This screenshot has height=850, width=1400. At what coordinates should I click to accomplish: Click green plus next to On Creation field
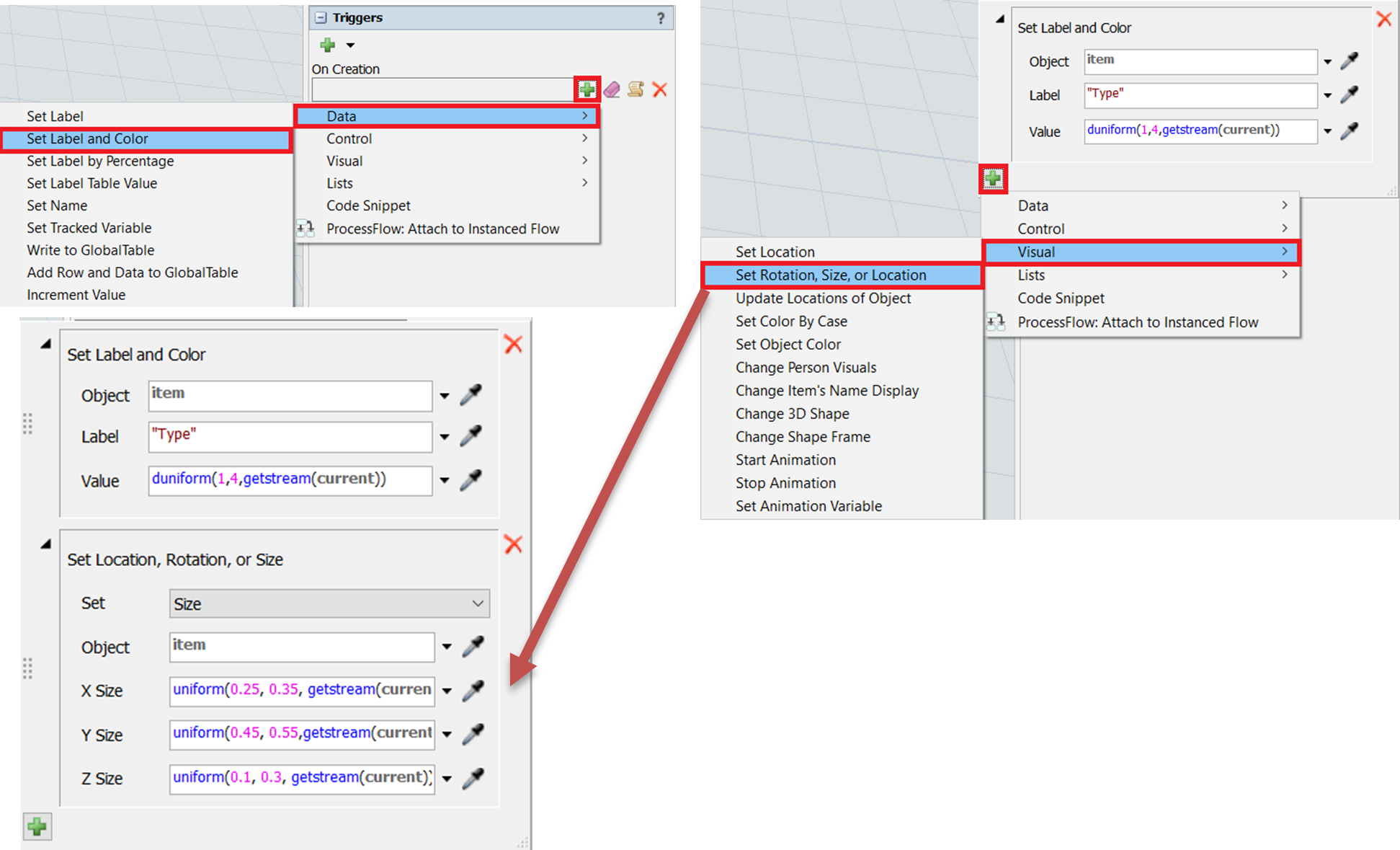pyautogui.click(x=587, y=89)
